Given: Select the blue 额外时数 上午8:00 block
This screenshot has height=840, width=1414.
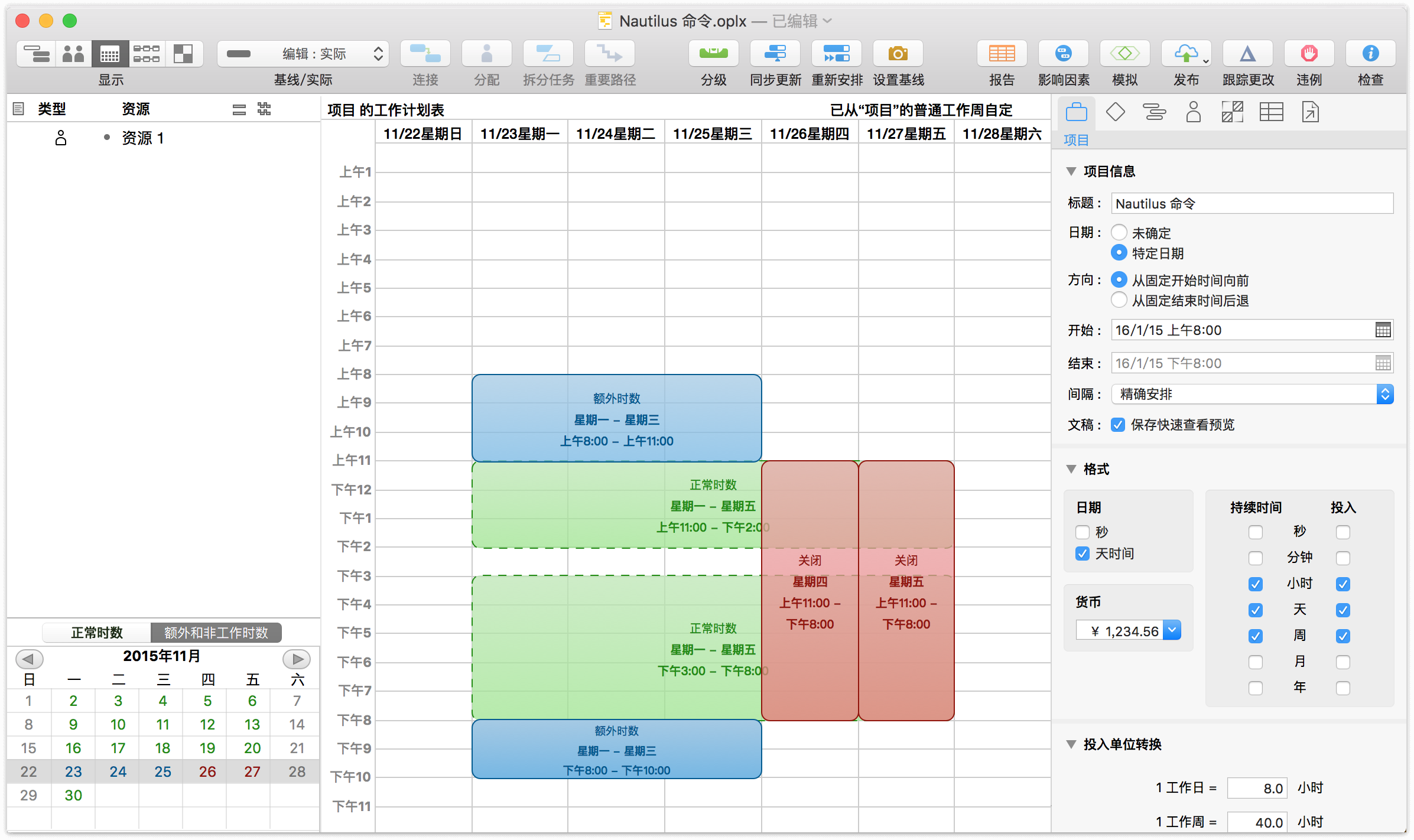Looking at the screenshot, I should [616, 418].
